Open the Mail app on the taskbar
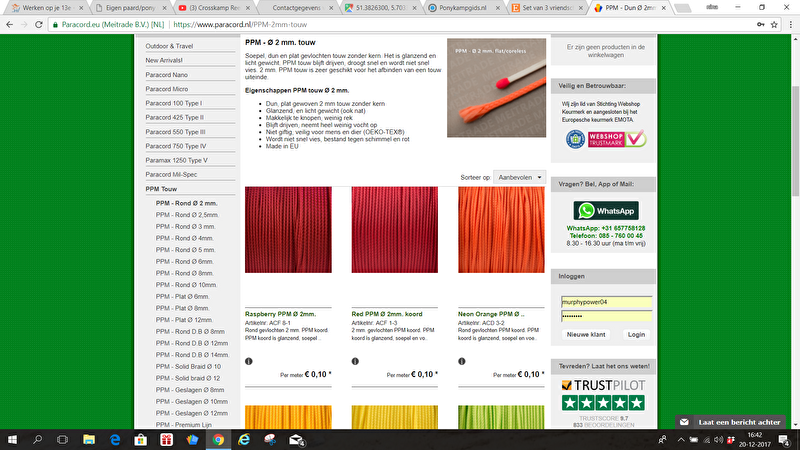Image resolution: width=800 pixels, height=450 pixels. pos(296,440)
